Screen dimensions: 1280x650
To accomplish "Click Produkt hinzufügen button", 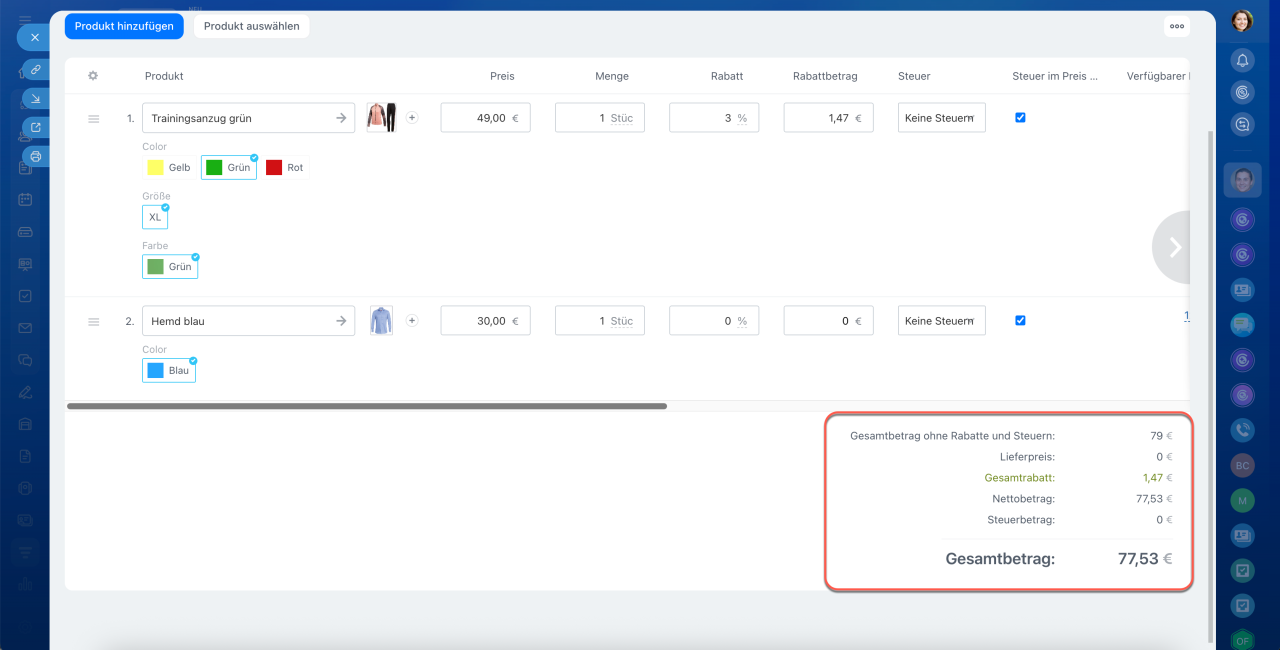I will pos(124,26).
